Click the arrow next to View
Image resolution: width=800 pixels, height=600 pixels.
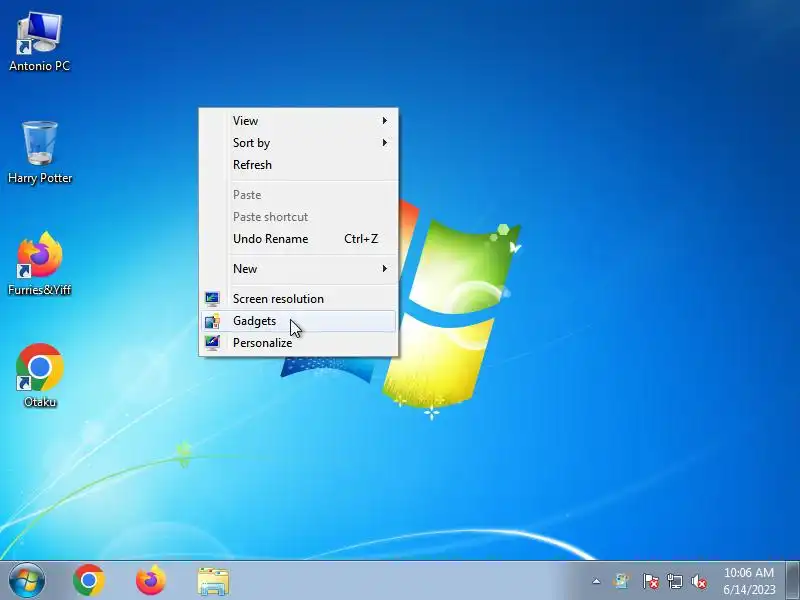pyautogui.click(x=385, y=121)
